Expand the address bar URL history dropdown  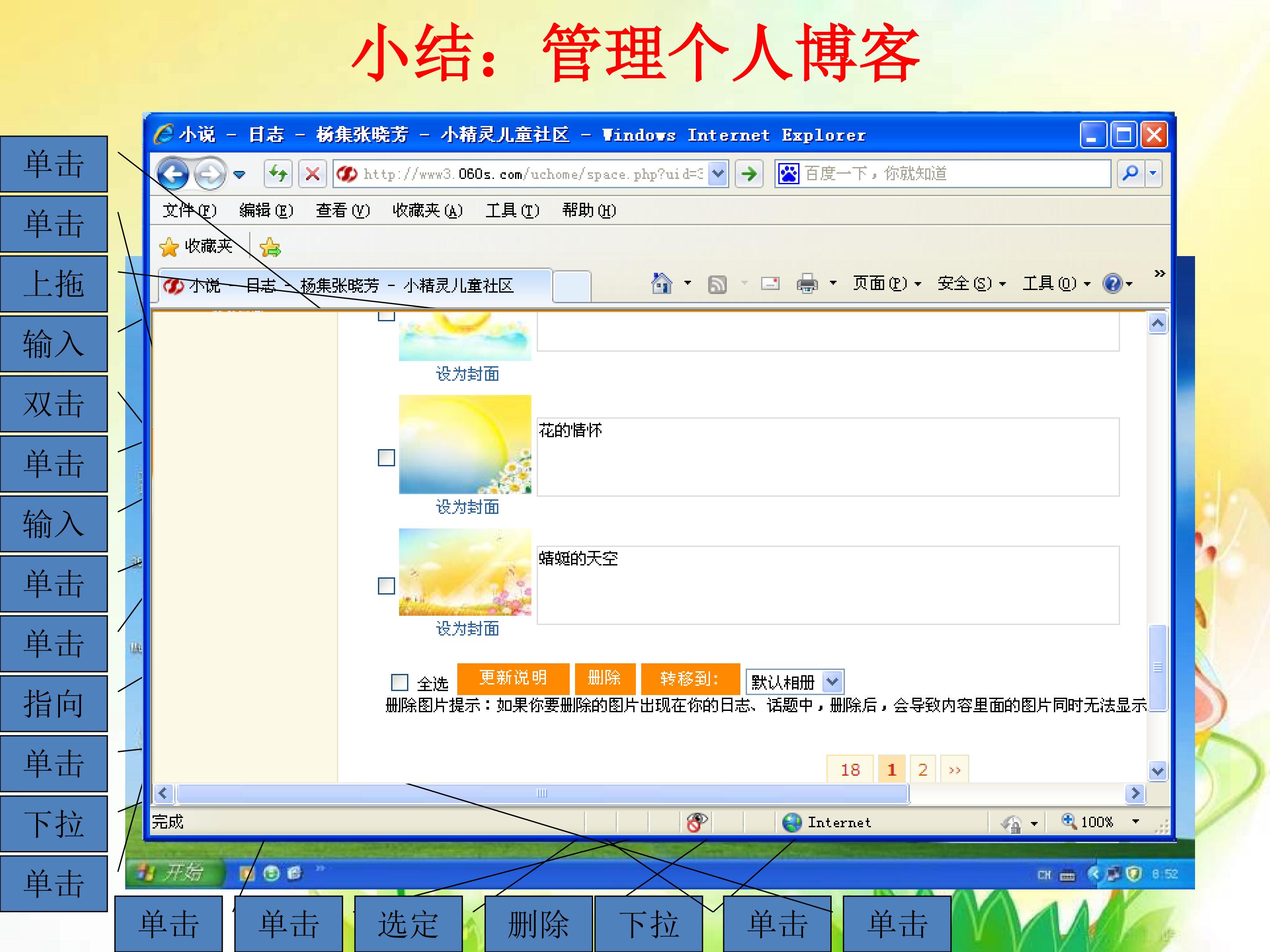pos(717,173)
